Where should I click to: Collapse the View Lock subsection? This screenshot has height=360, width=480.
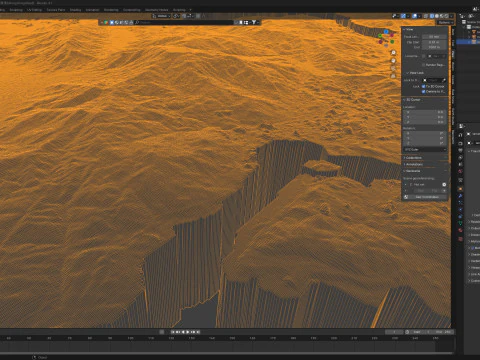pyautogui.click(x=415, y=73)
